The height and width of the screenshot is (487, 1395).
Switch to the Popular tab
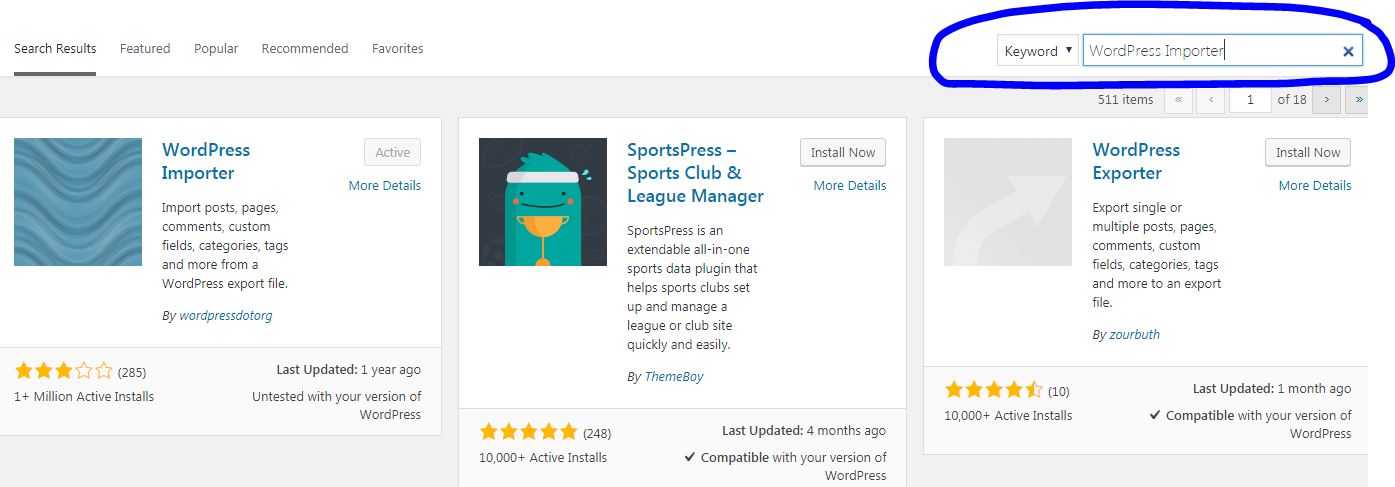216,48
